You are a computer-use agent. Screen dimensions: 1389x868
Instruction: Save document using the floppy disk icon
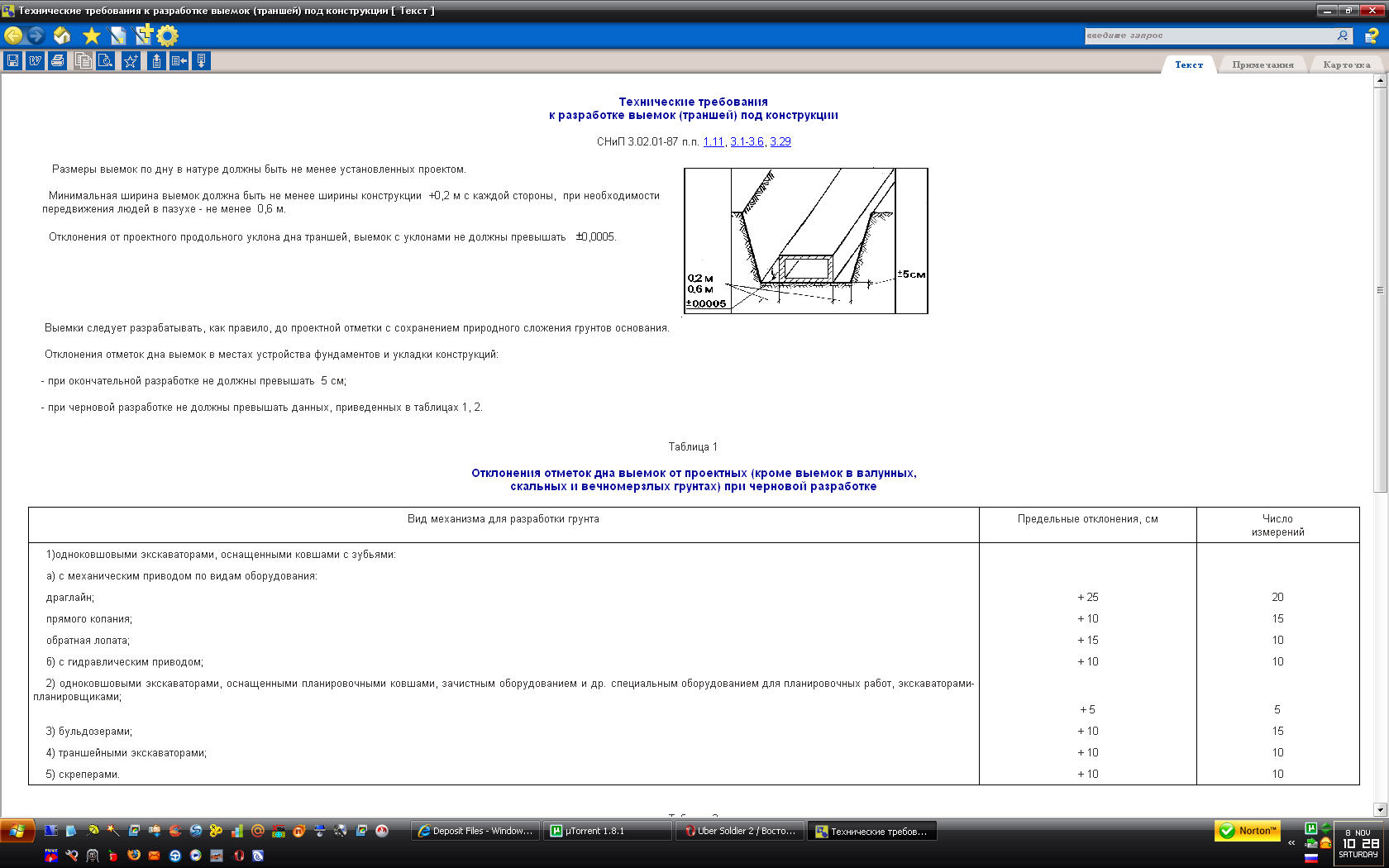coord(13,61)
